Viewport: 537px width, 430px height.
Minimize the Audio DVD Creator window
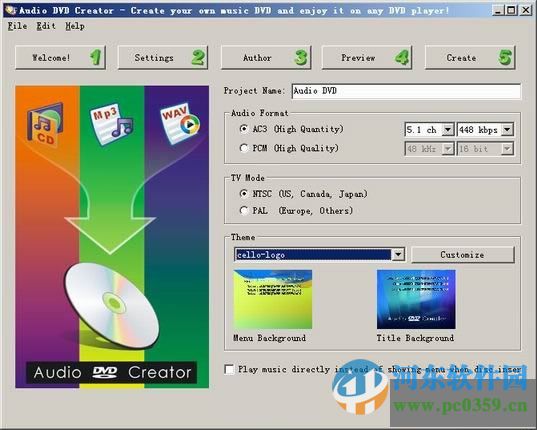(x=498, y=10)
